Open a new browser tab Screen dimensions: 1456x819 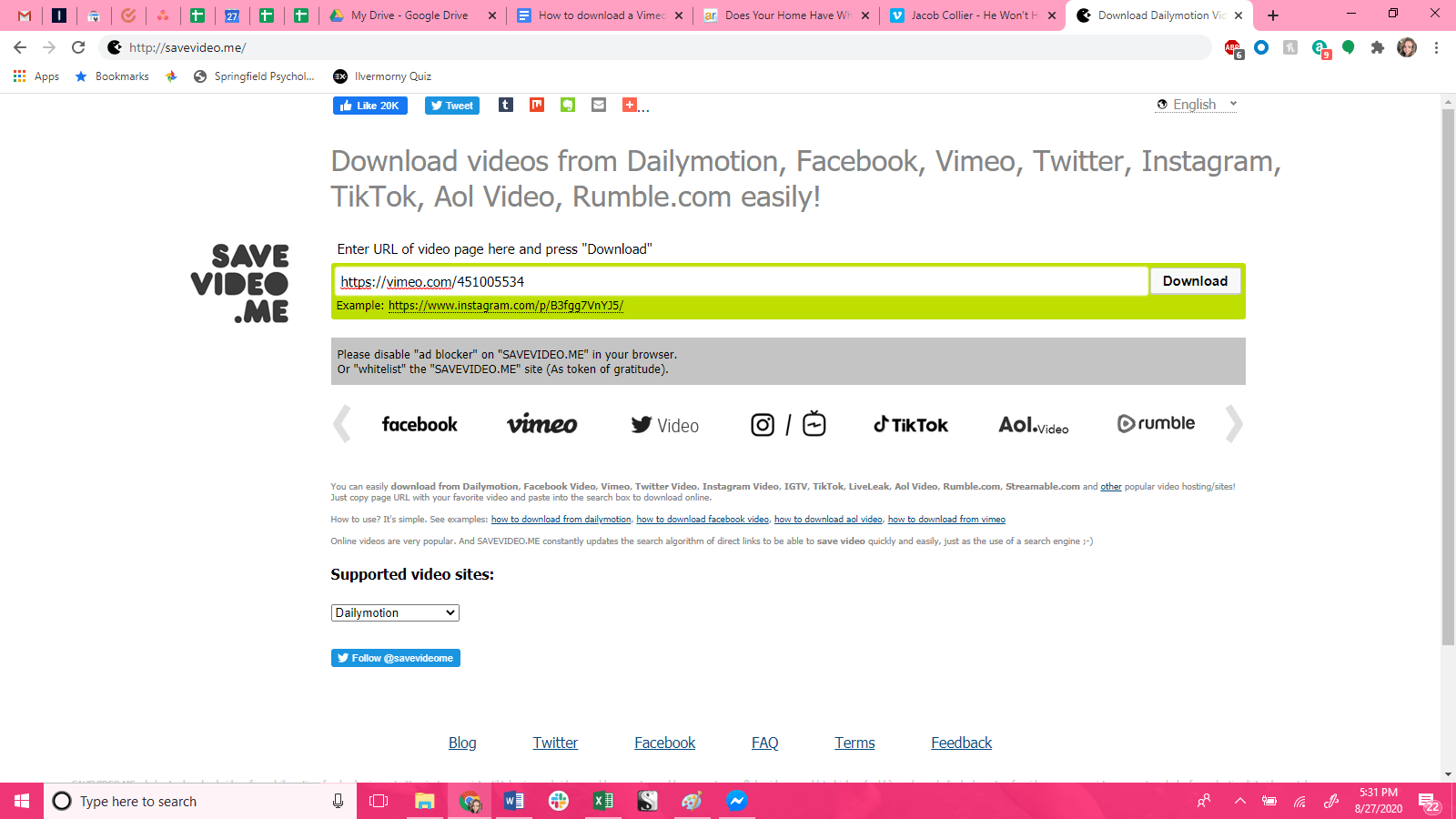(1273, 15)
